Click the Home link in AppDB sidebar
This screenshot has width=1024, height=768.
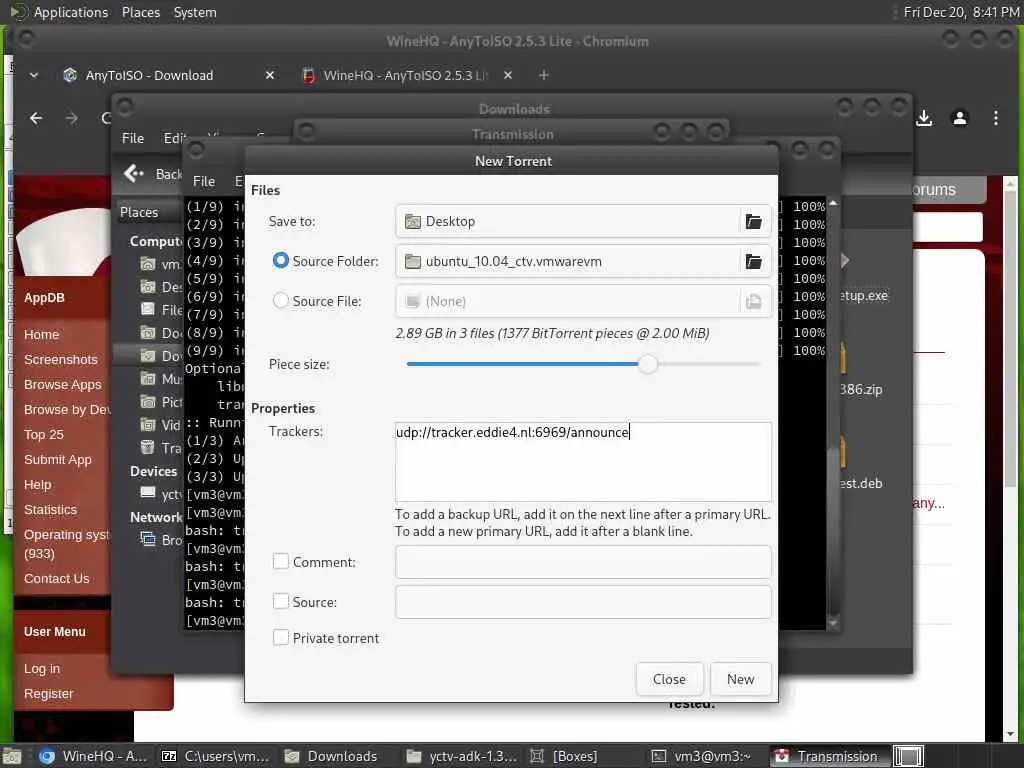tap(41, 334)
